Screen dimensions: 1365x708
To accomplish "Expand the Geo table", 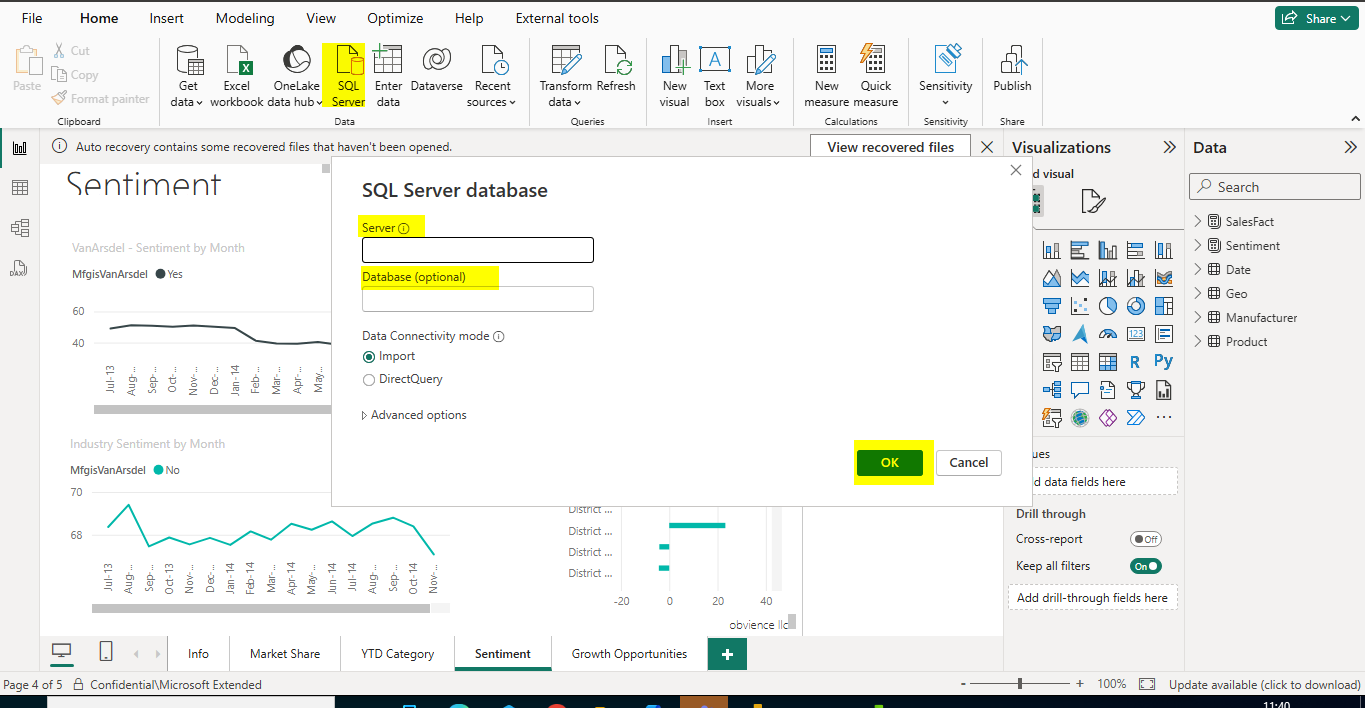I will click(x=1198, y=293).
